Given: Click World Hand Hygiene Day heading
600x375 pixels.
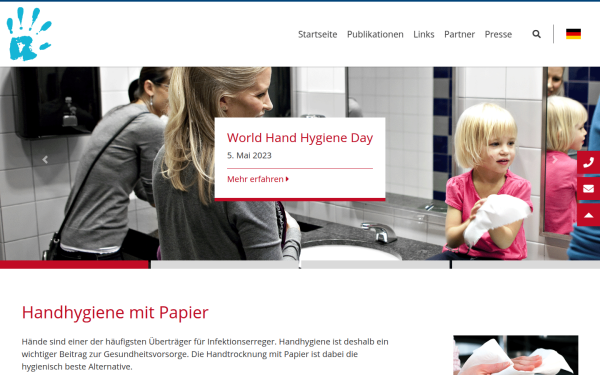Looking at the screenshot, I should pyautogui.click(x=300, y=138).
